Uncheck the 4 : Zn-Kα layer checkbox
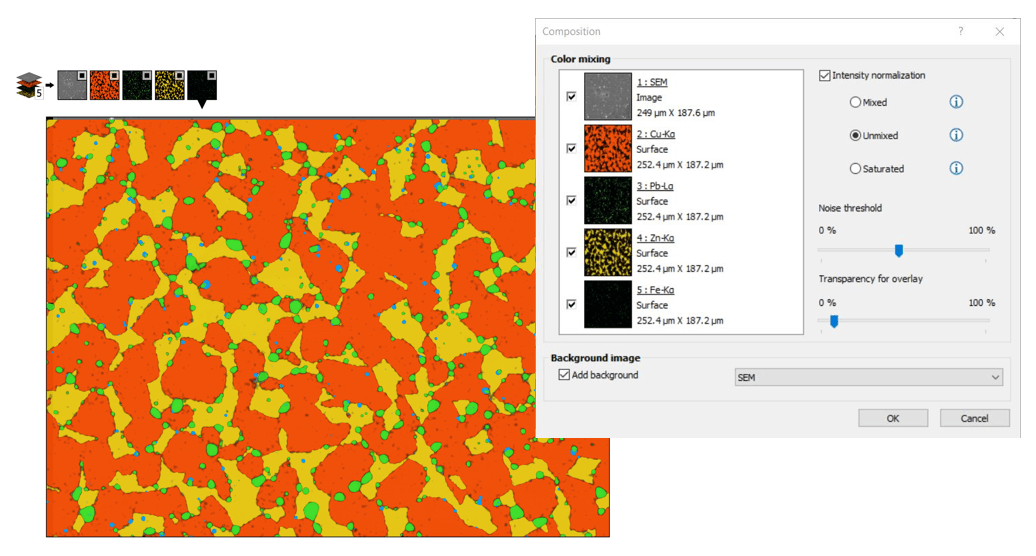 coord(572,252)
